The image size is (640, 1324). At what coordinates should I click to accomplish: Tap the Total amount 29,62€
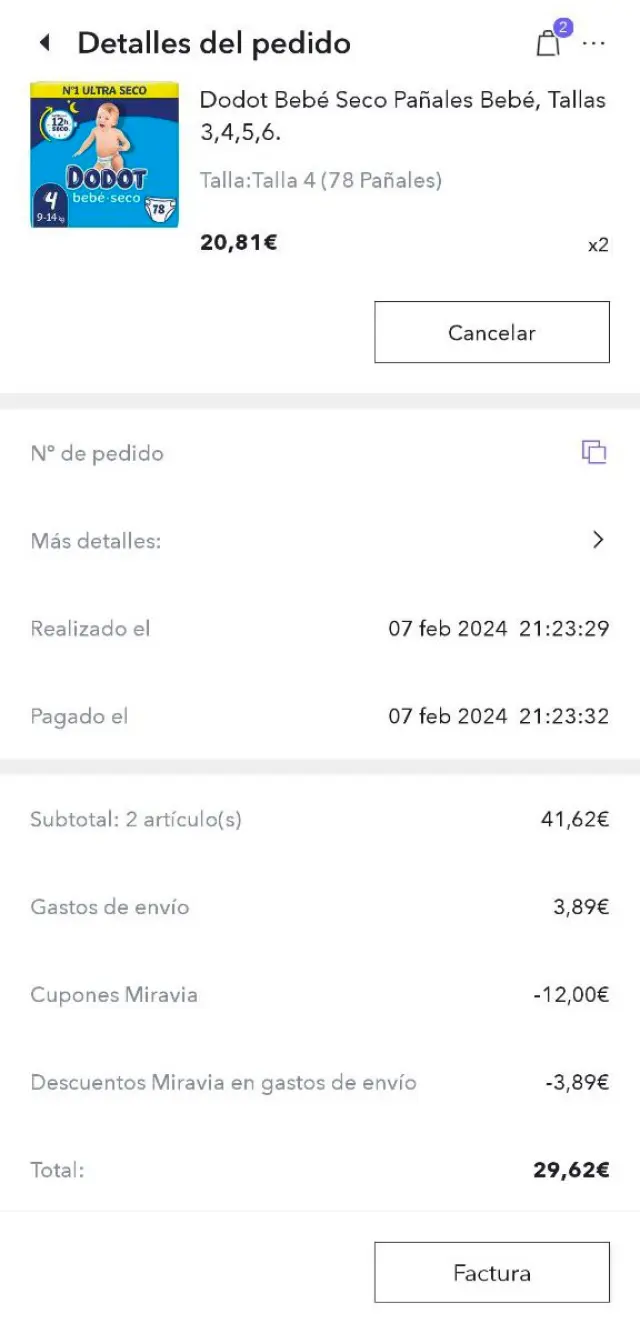(x=570, y=1170)
